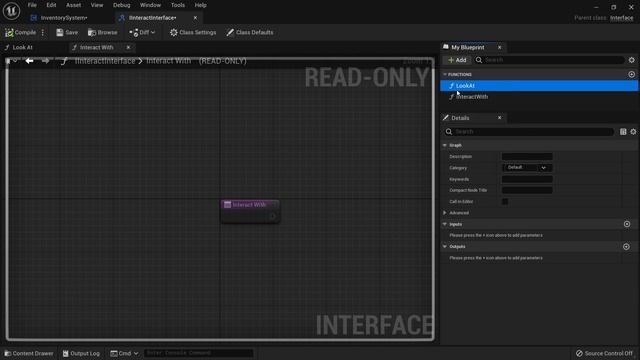Click the InteractInterface breadcrumb

[x=105, y=61]
